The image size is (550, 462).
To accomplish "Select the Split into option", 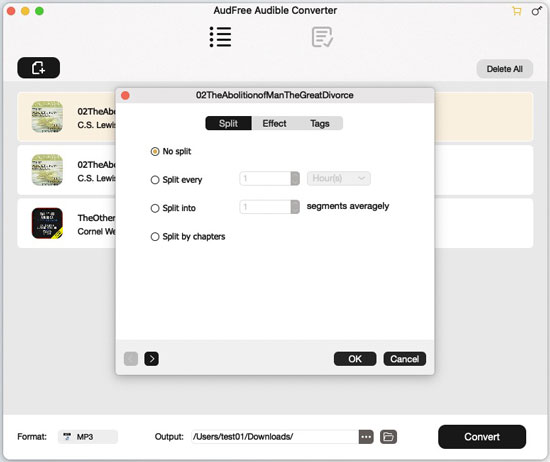I will point(155,208).
